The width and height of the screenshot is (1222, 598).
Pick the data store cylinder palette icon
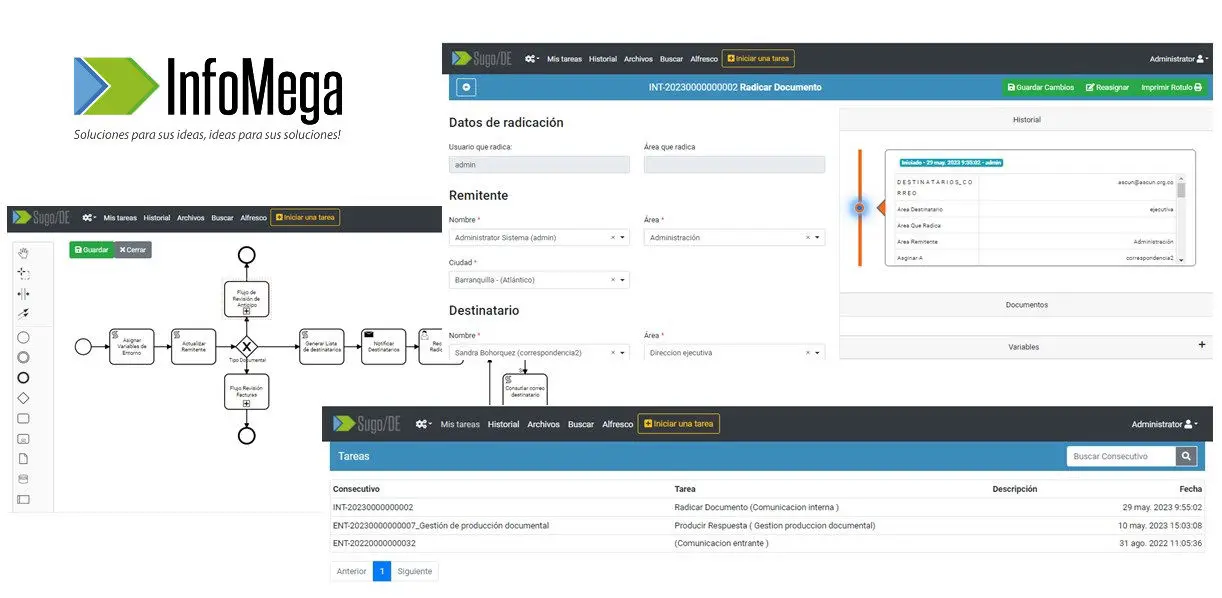[x=24, y=479]
